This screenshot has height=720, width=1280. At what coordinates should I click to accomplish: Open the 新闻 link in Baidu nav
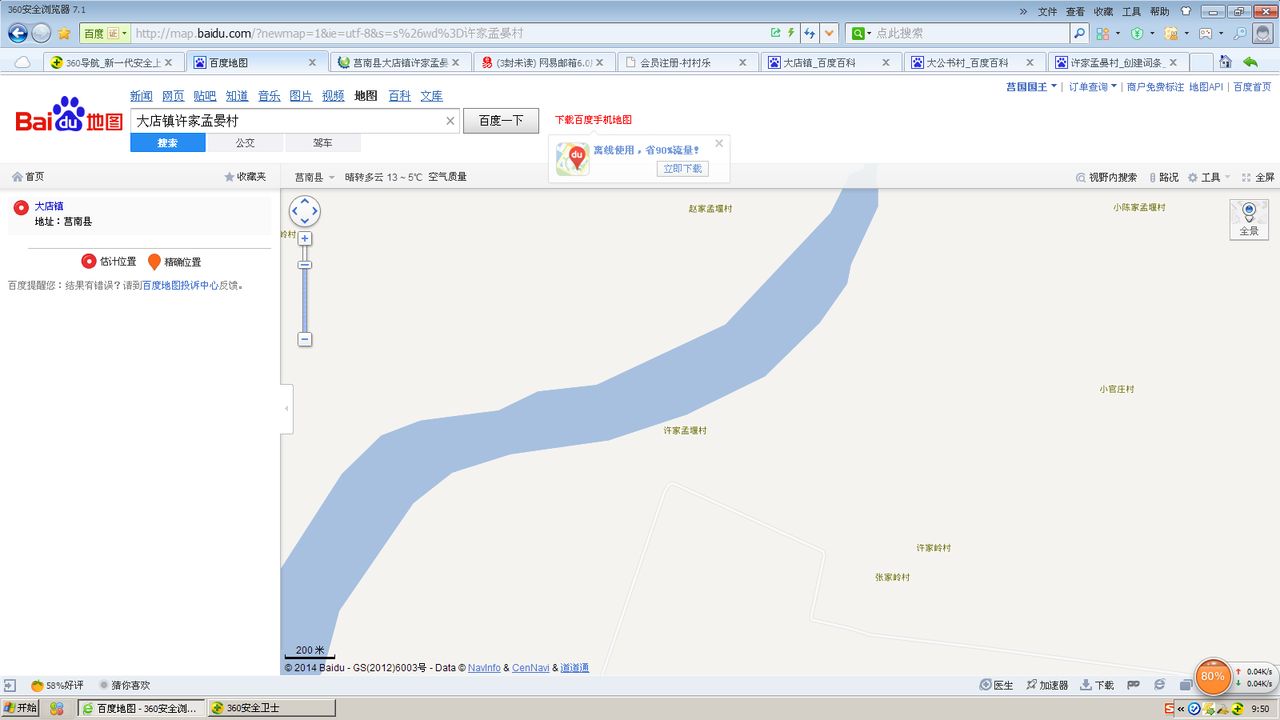[x=141, y=96]
